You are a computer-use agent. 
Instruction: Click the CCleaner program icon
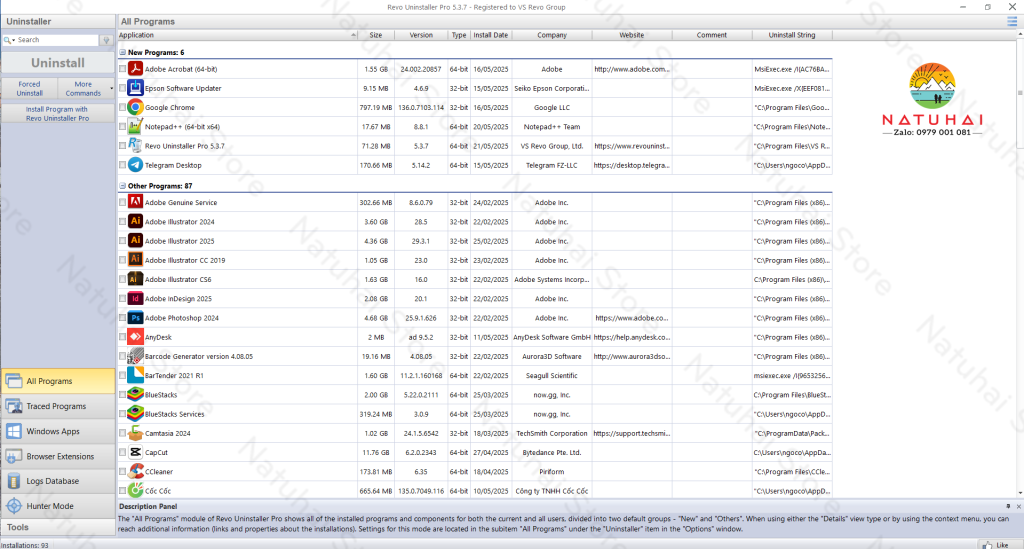tap(135, 471)
